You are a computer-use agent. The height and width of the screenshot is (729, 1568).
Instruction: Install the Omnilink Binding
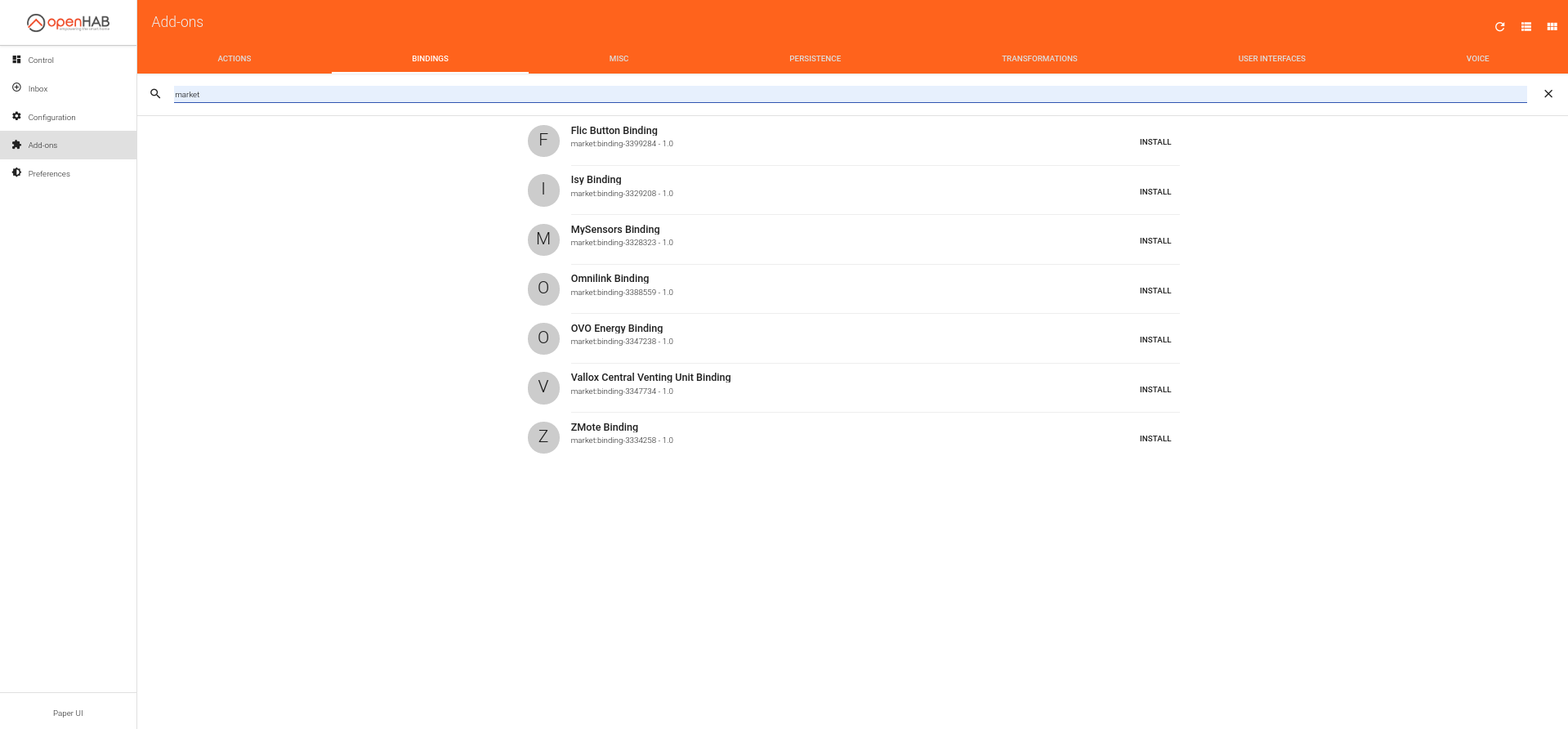click(1155, 291)
